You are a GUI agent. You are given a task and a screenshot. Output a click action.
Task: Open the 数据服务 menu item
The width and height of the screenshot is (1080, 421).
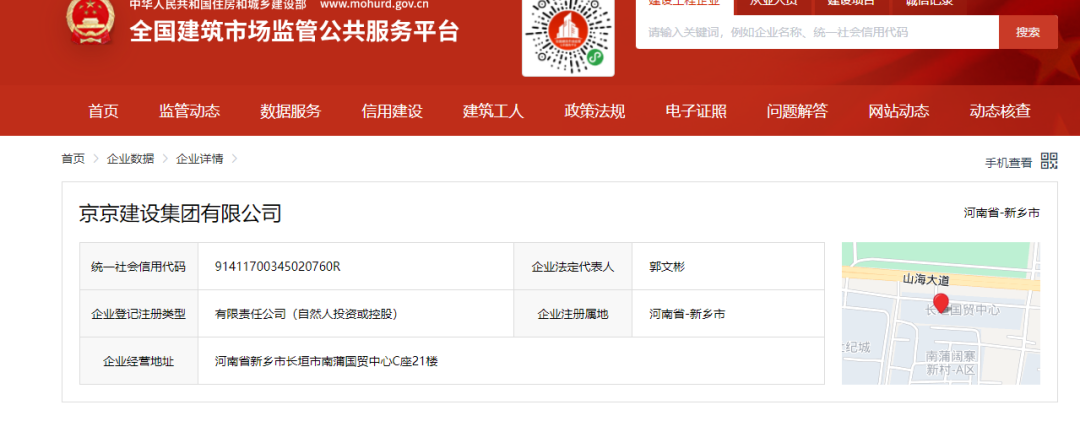290,111
